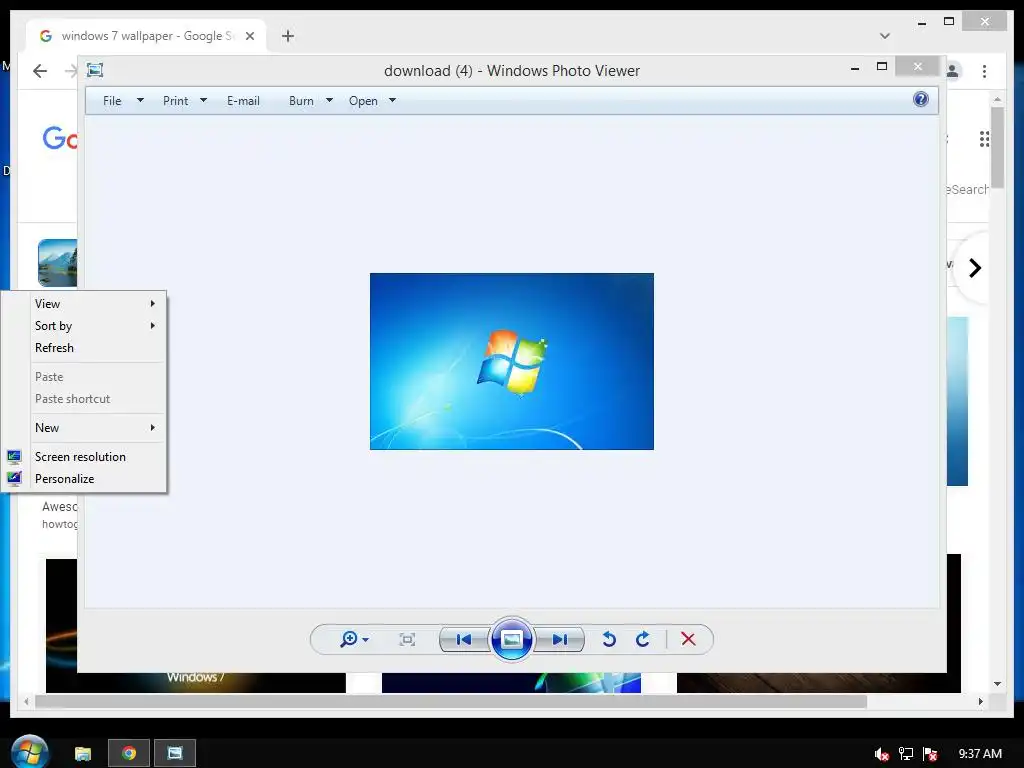Open a new Chrome tab
The height and width of the screenshot is (768, 1024).
pyautogui.click(x=288, y=36)
